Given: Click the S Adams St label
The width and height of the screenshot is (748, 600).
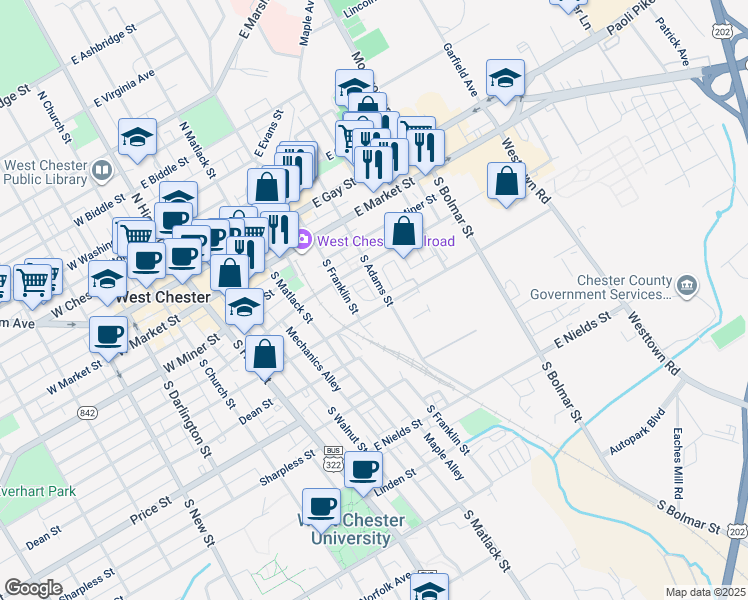Looking at the screenshot, I should [376, 280].
